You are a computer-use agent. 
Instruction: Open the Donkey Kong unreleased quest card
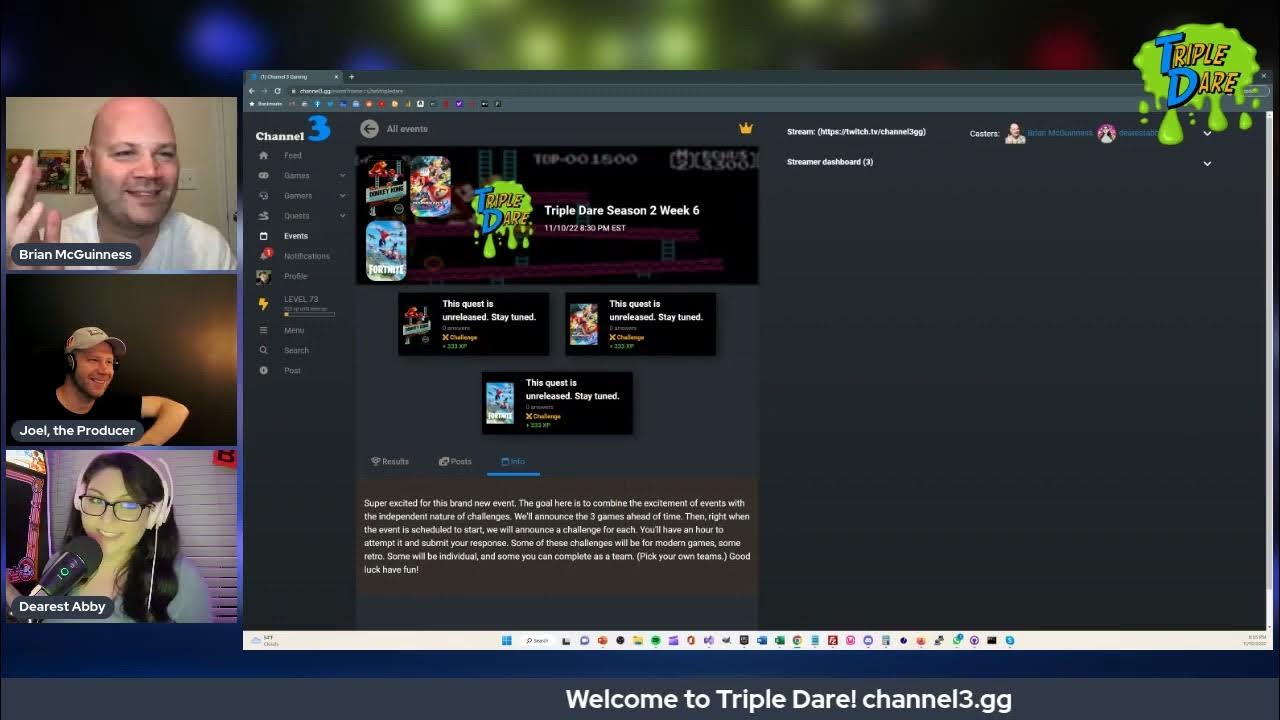(x=474, y=324)
